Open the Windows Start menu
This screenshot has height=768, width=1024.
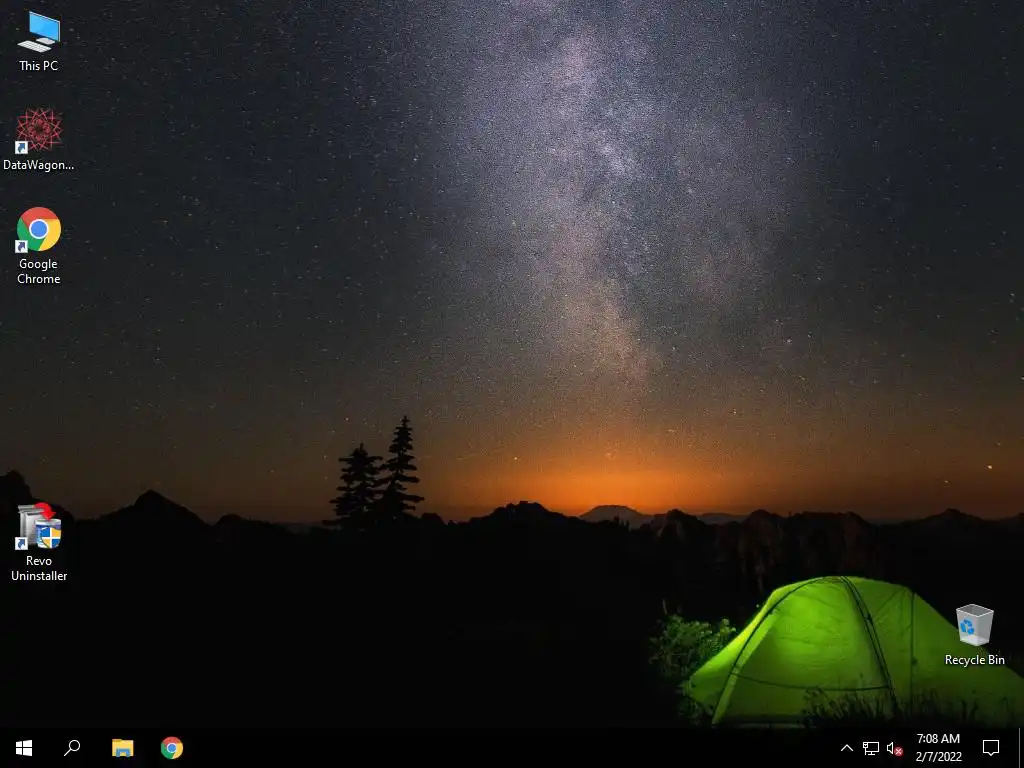click(x=24, y=748)
